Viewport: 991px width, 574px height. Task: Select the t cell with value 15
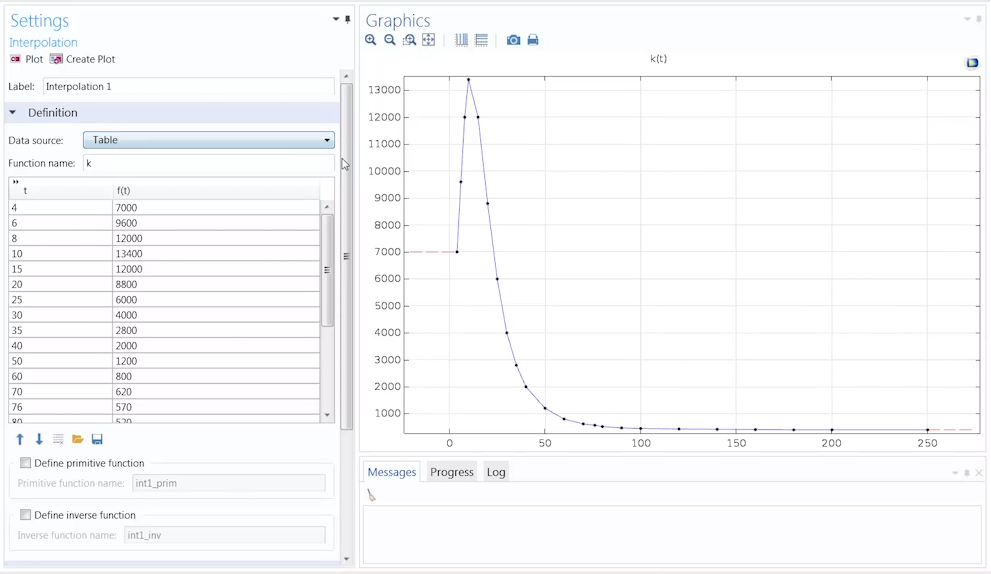click(61, 269)
